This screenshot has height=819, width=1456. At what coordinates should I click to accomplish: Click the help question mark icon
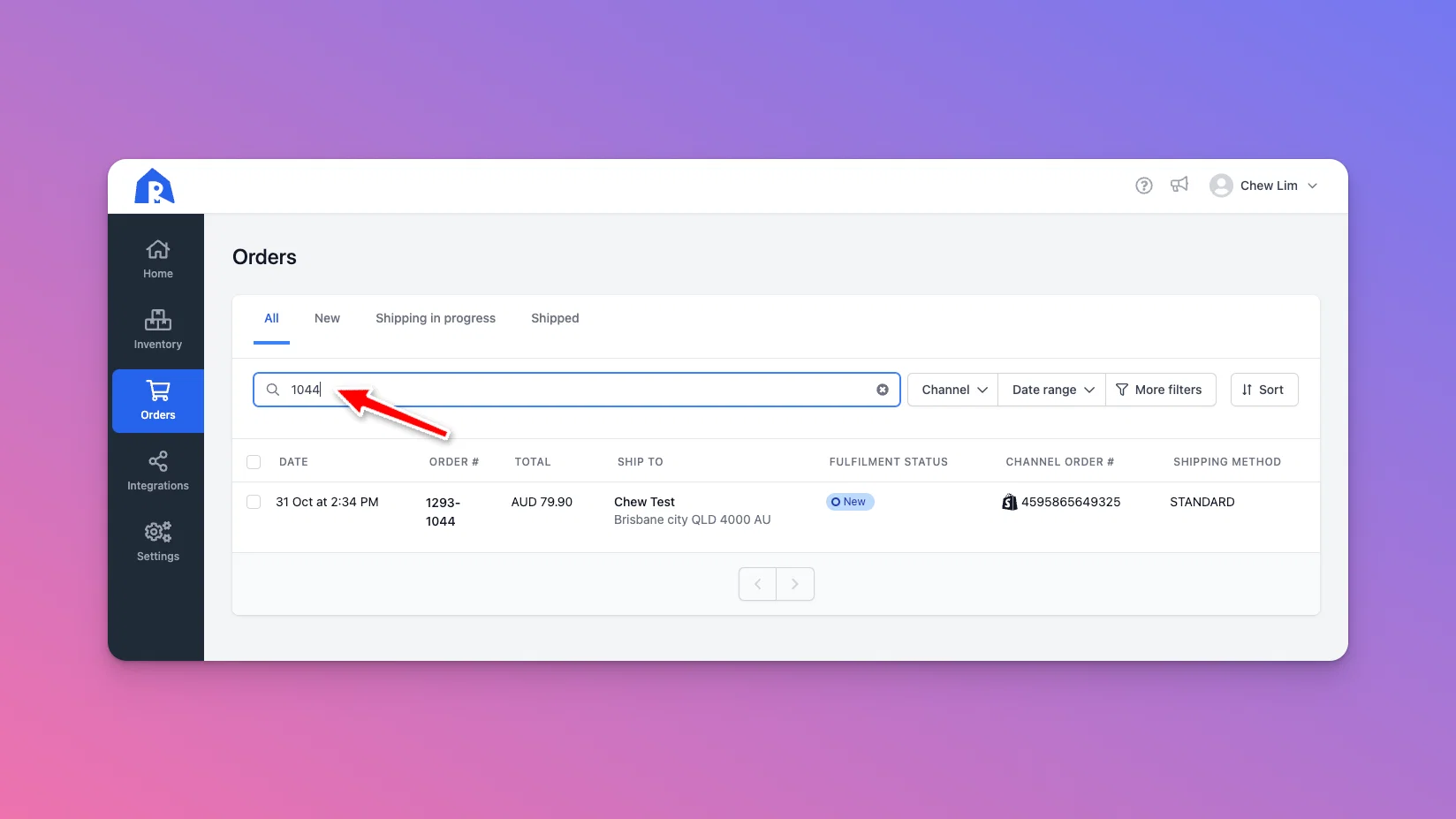pyautogui.click(x=1144, y=186)
